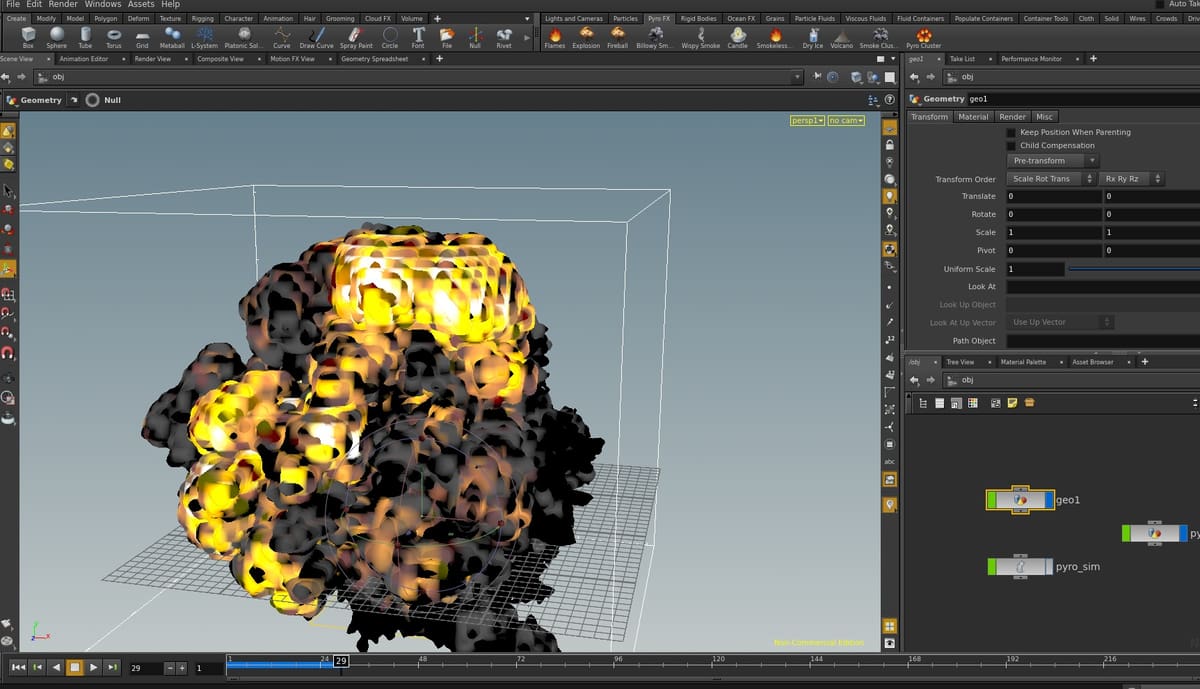Toggle pyro_sim node display flag
The width and height of the screenshot is (1200, 689).
tap(1047, 567)
